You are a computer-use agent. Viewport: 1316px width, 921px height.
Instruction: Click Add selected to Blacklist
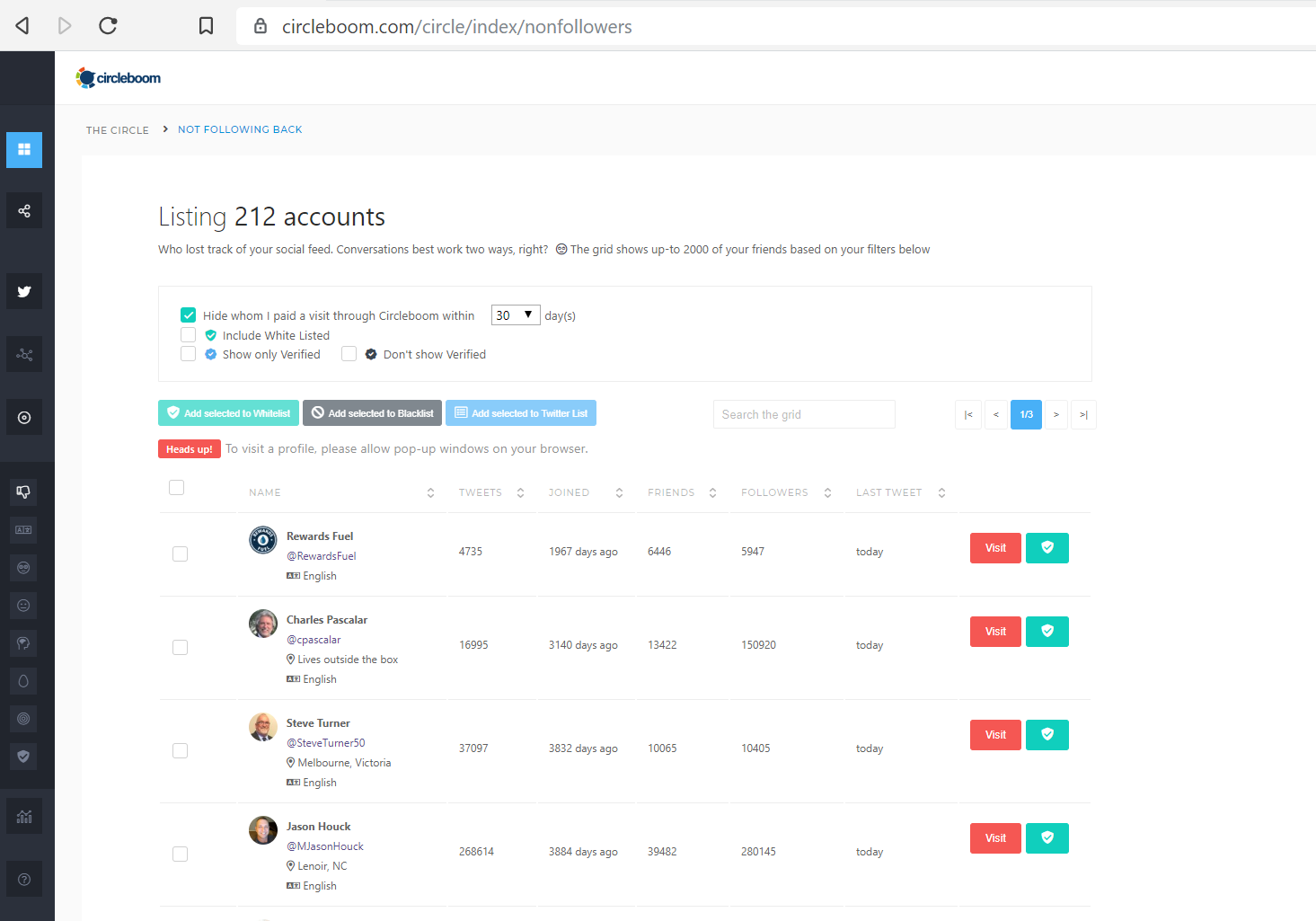point(372,413)
